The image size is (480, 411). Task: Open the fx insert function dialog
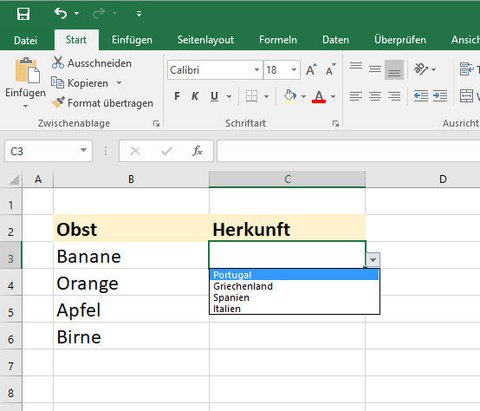click(197, 151)
